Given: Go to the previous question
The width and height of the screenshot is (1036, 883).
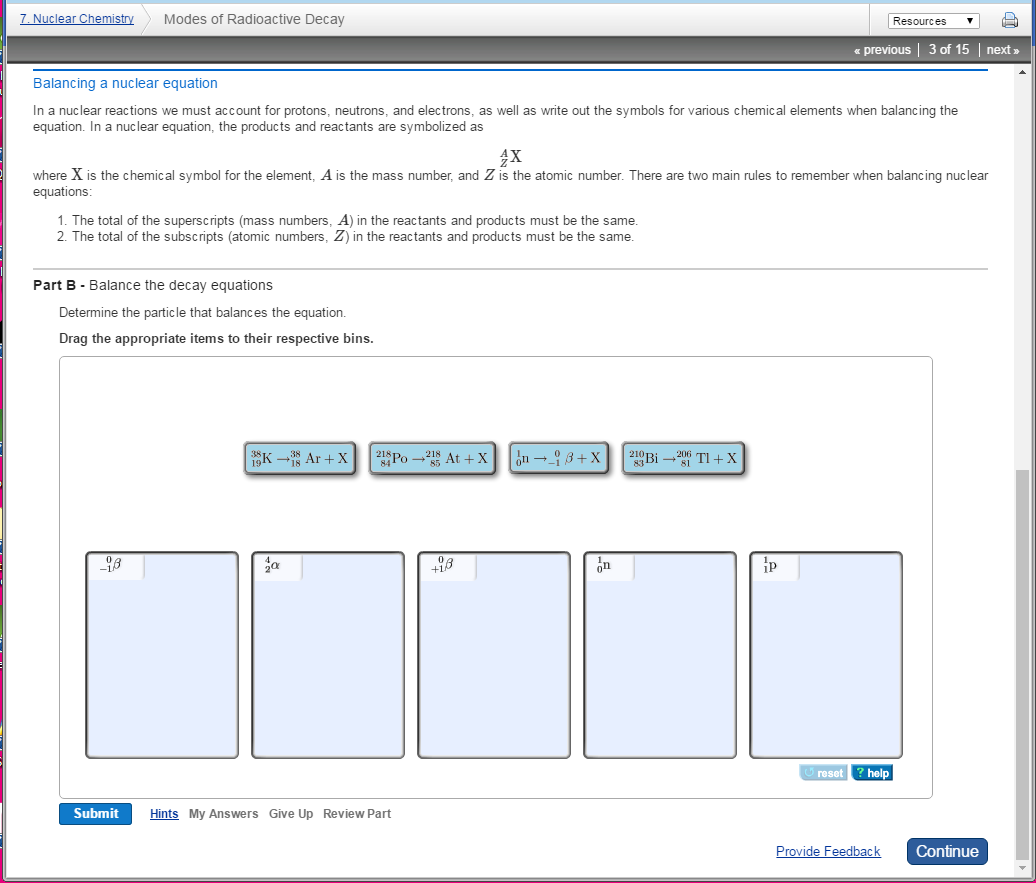Looking at the screenshot, I should click(882, 50).
